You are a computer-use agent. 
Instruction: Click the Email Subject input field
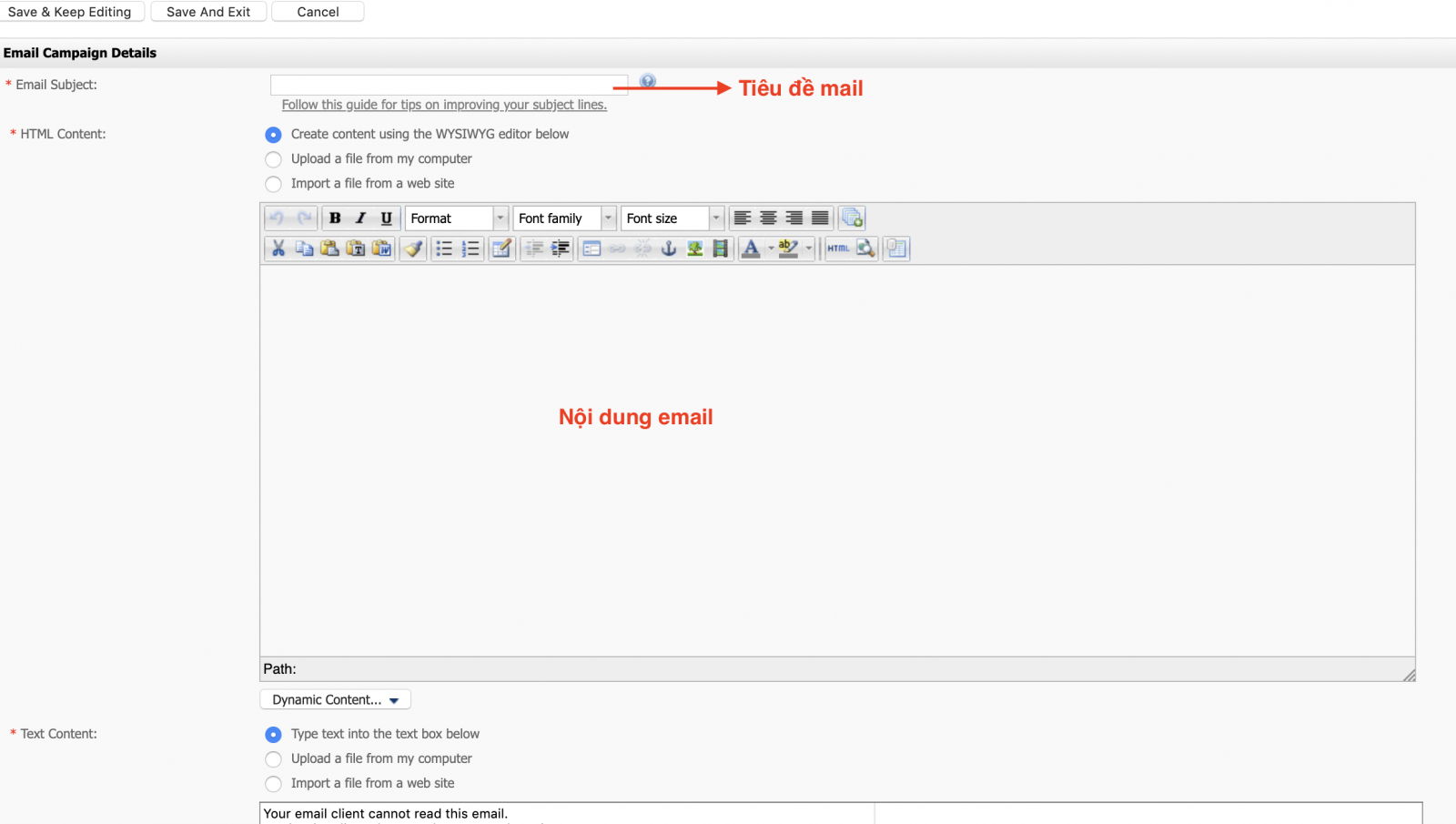[448, 85]
